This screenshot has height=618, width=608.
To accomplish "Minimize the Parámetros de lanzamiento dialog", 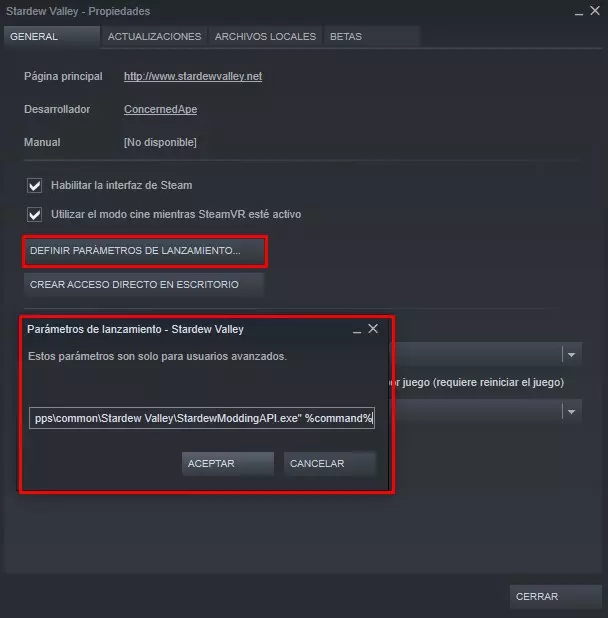I will tap(357, 330).
